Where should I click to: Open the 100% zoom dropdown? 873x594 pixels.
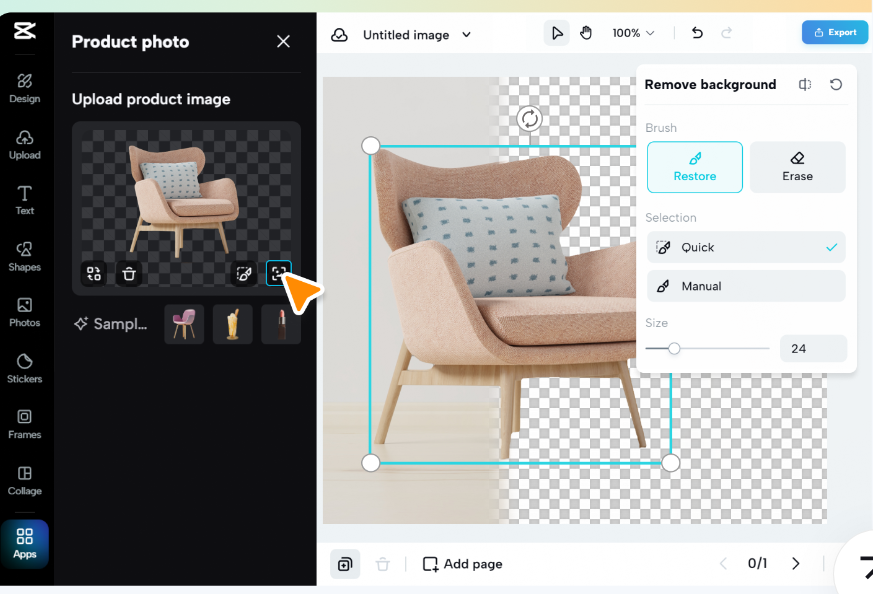click(633, 33)
